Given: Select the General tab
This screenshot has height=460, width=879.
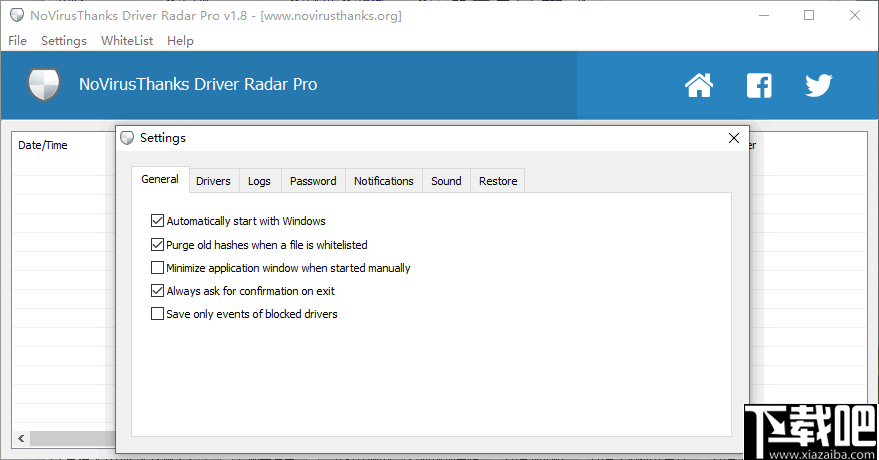Looking at the screenshot, I should 160,179.
